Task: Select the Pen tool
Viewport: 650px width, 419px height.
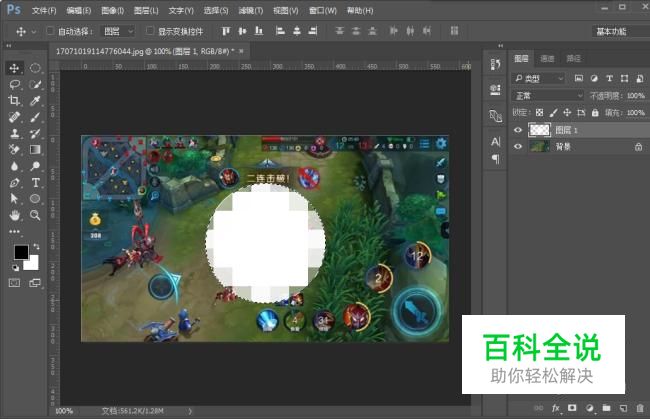Action: (14, 182)
